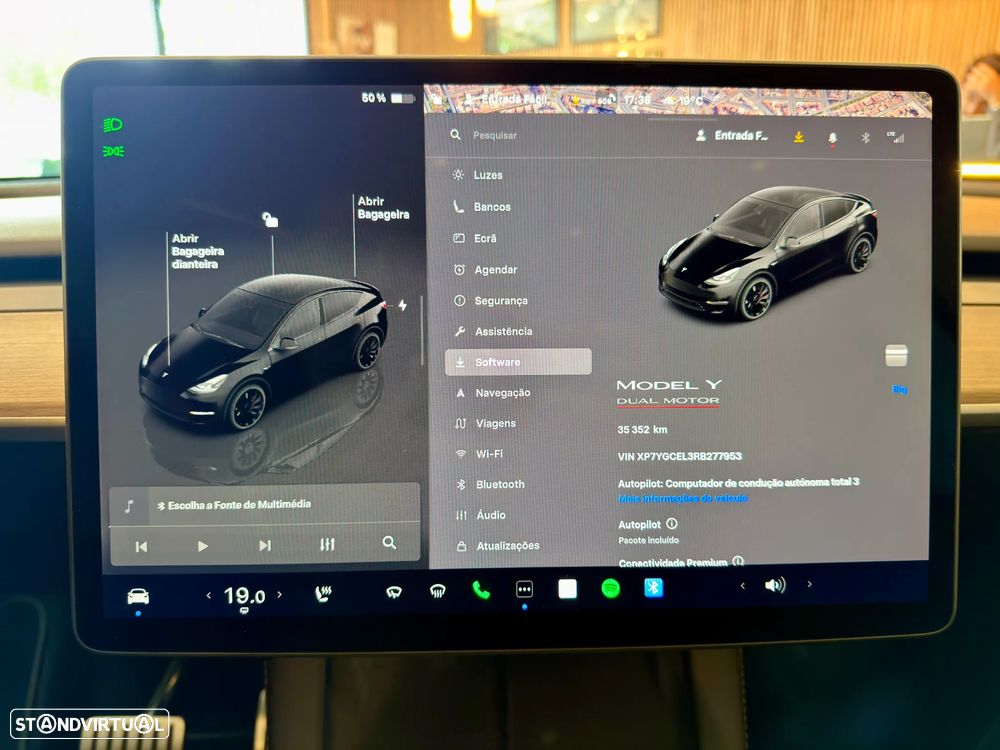Tap the speaker volume icon
The height and width of the screenshot is (750, 1000).
[x=775, y=585]
